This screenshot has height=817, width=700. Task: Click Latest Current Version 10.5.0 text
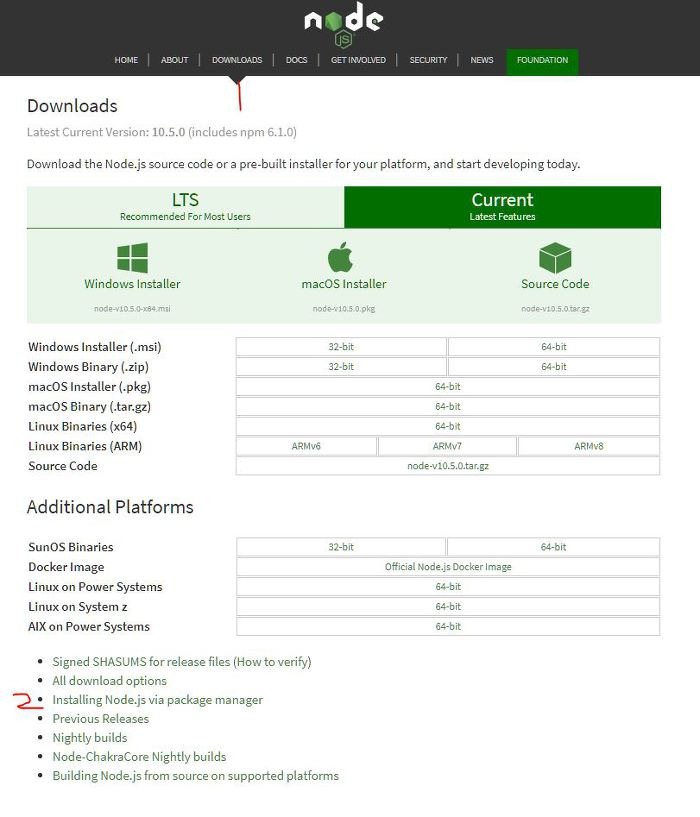[162, 132]
